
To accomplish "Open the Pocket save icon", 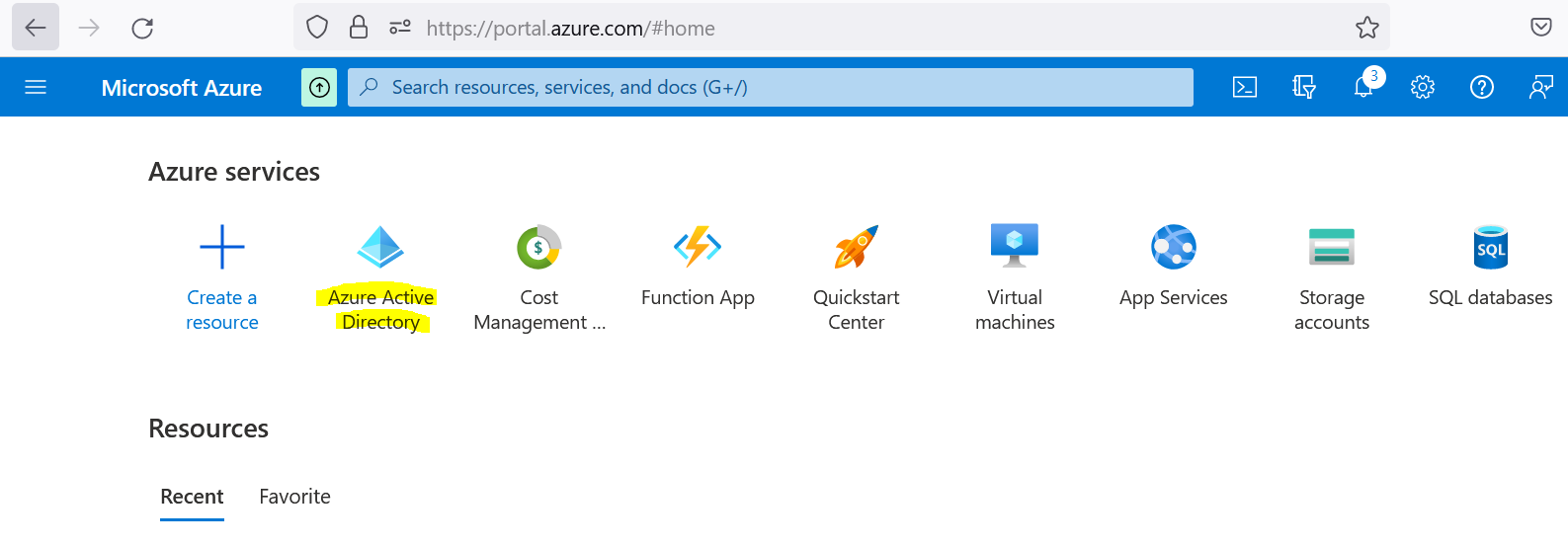I will (x=1541, y=28).
